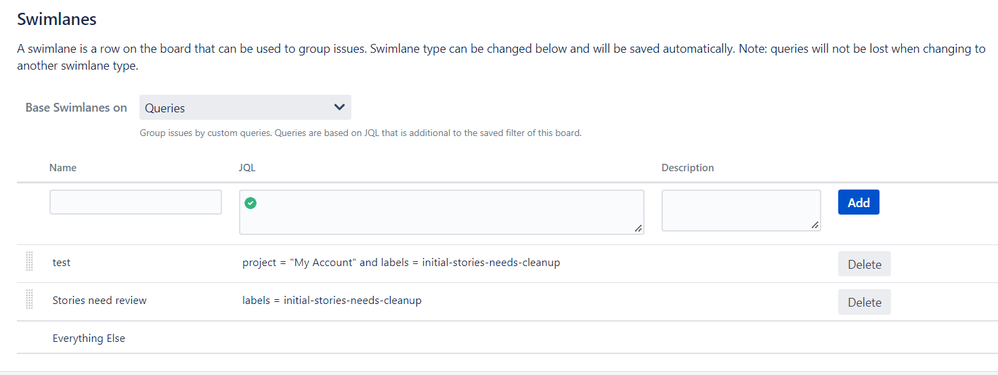Screen dimensions: 998x375
Task: Click the blue Add button
Action: (x=859, y=202)
